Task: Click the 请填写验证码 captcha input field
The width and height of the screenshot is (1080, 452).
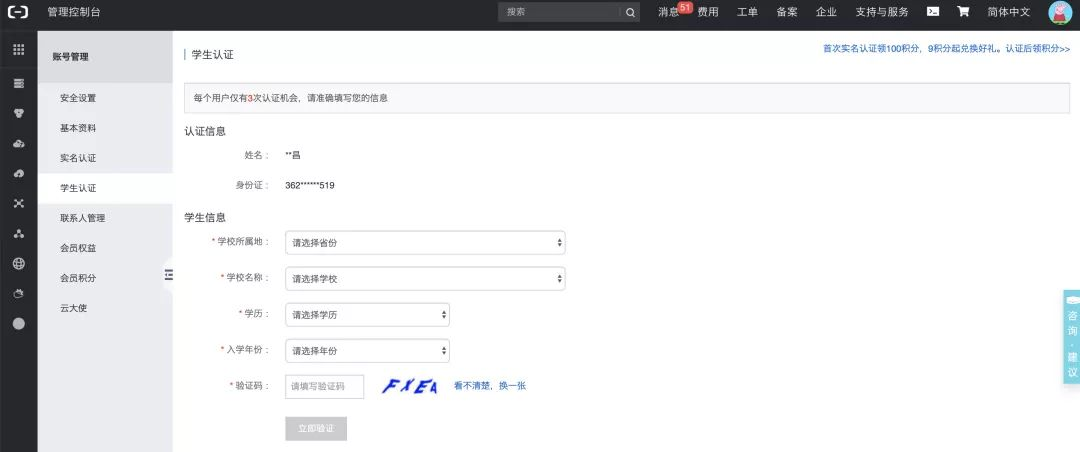Action: pos(324,387)
